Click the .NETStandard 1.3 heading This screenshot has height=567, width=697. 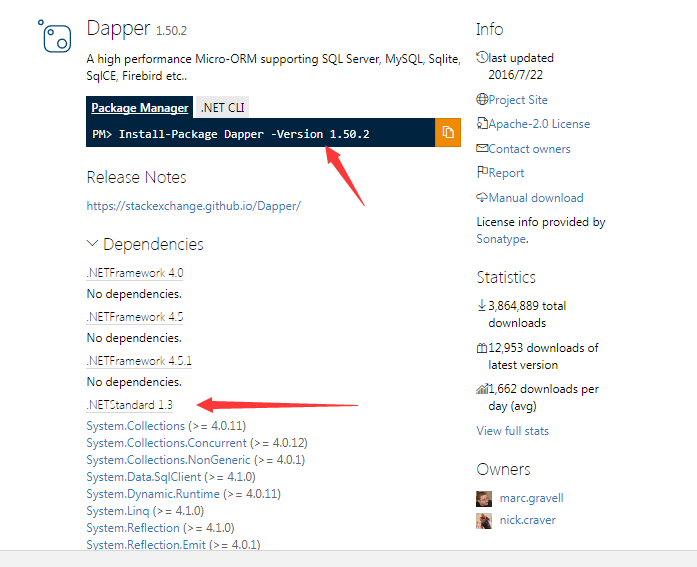coord(129,405)
